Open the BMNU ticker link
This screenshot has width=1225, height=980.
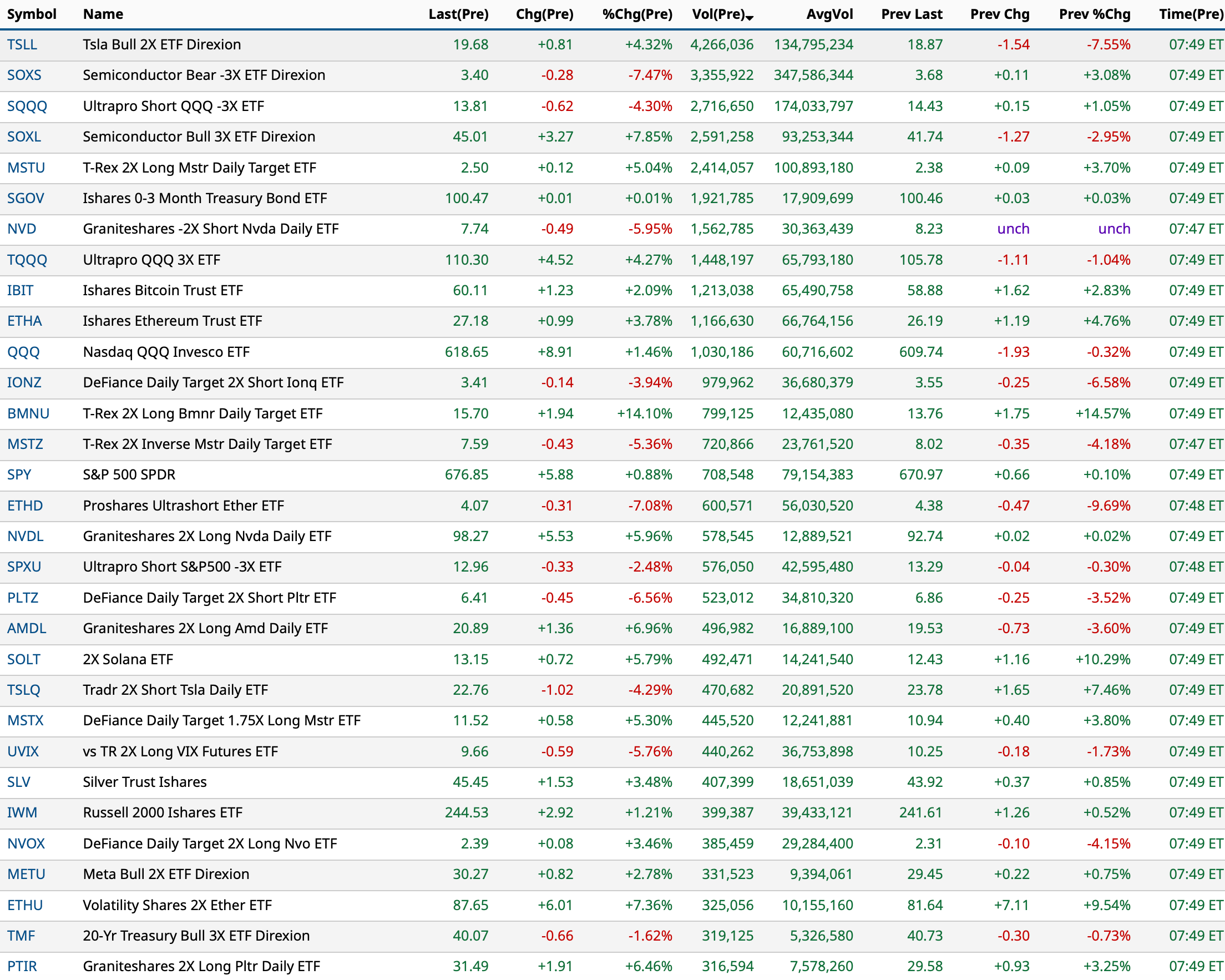28,414
